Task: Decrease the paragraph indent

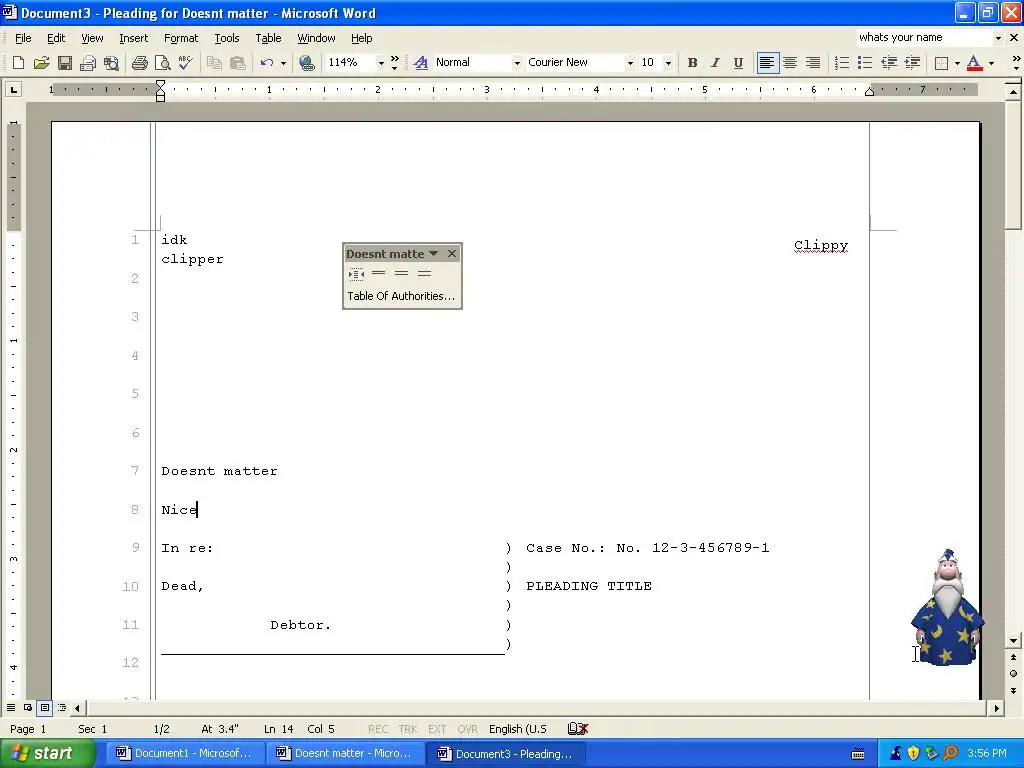Action: [x=889, y=63]
